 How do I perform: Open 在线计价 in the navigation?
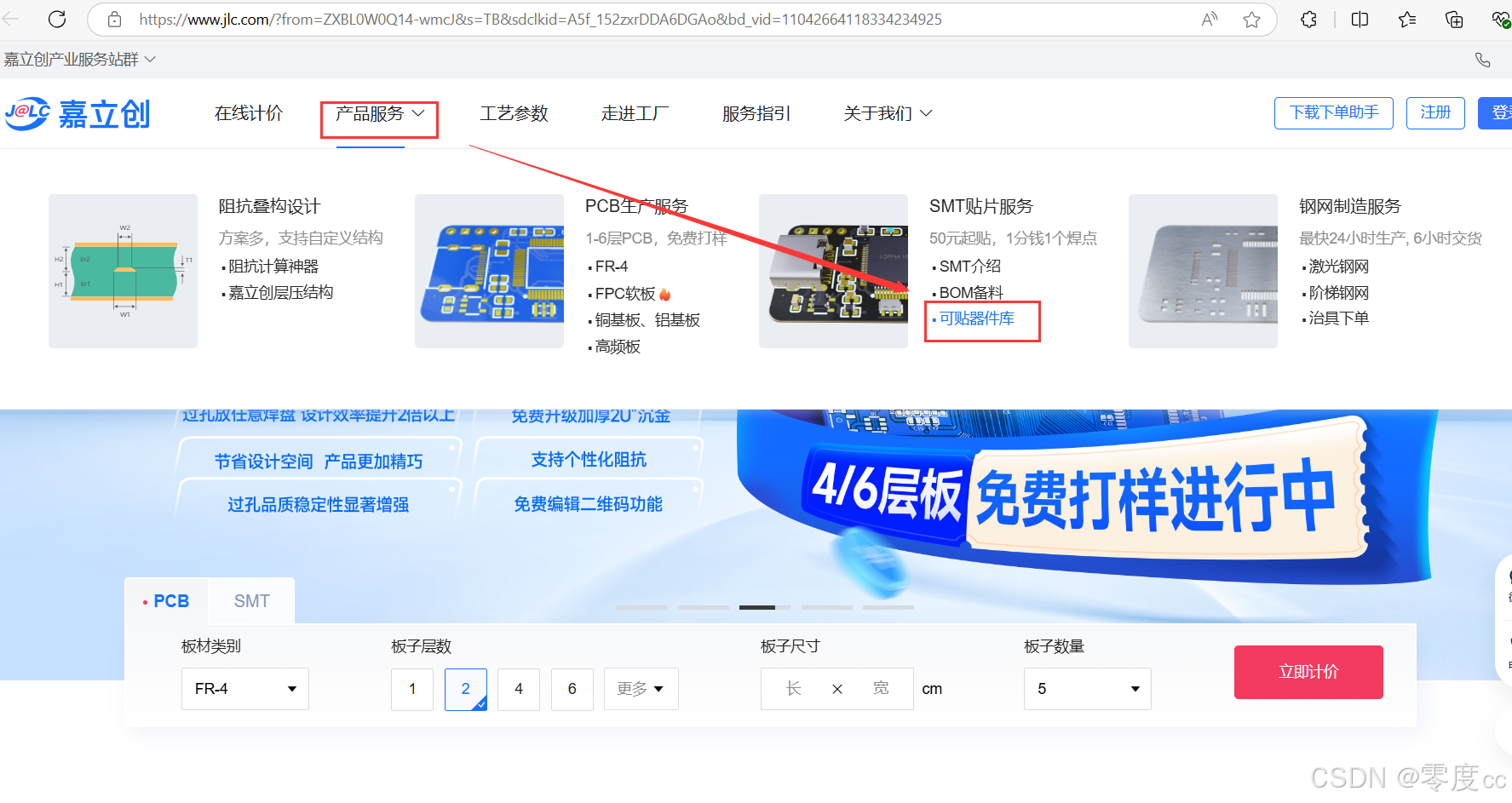click(249, 113)
